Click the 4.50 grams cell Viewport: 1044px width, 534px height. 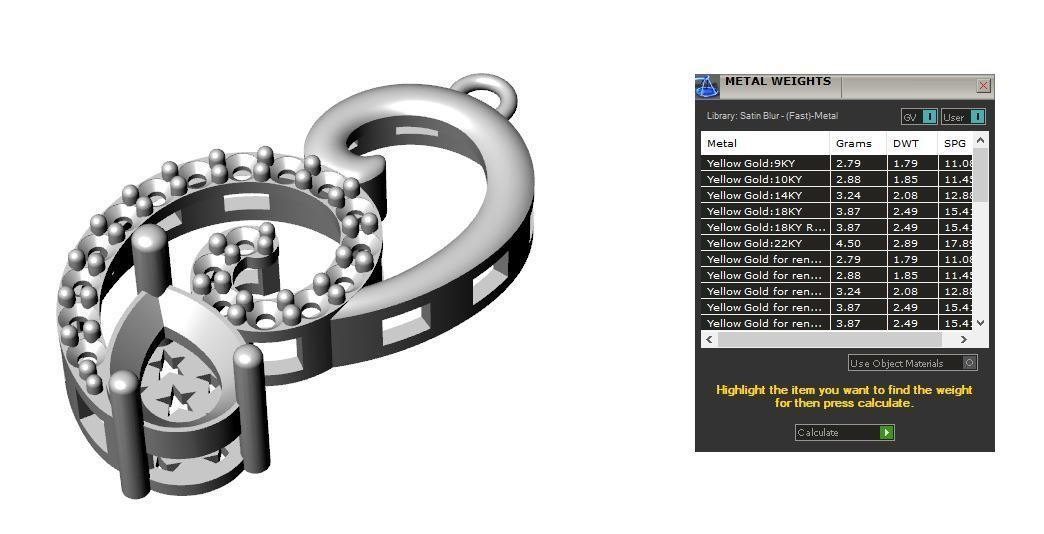(x=858, y=243)
